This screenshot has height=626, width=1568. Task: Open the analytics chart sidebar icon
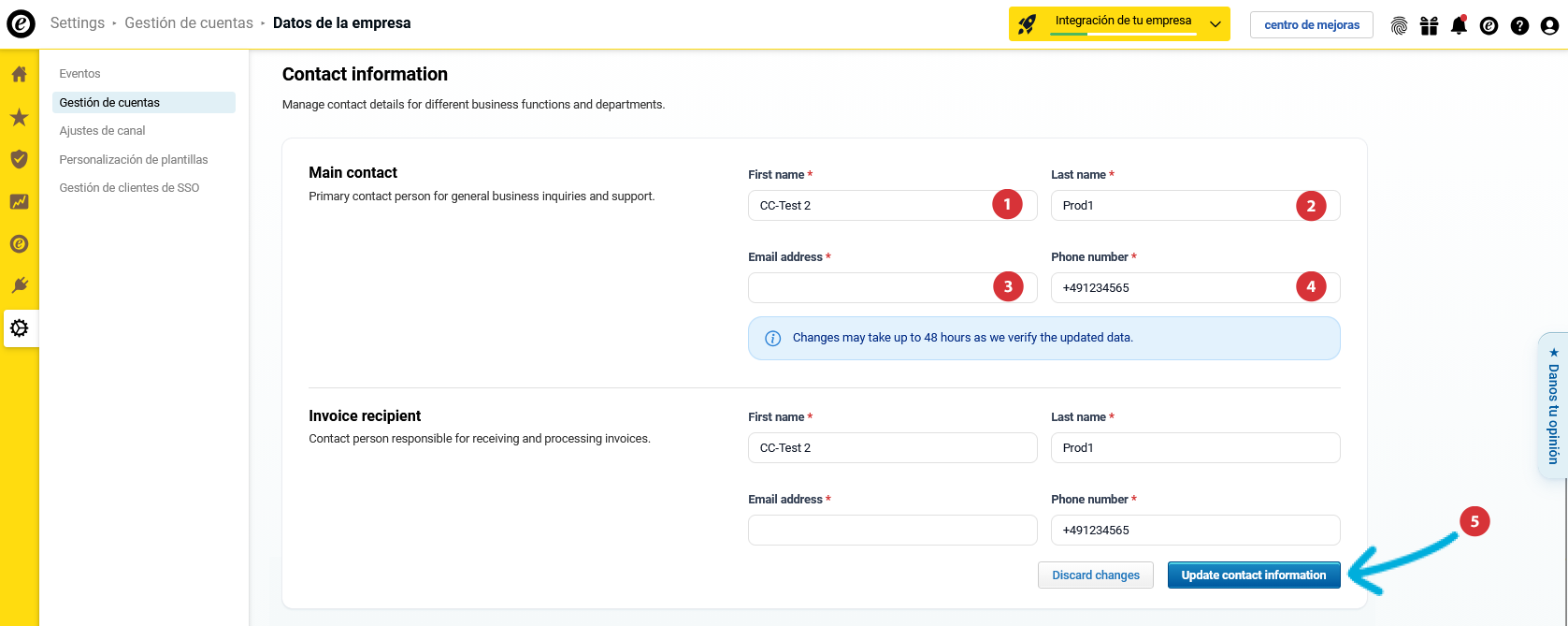click(19, 201)
